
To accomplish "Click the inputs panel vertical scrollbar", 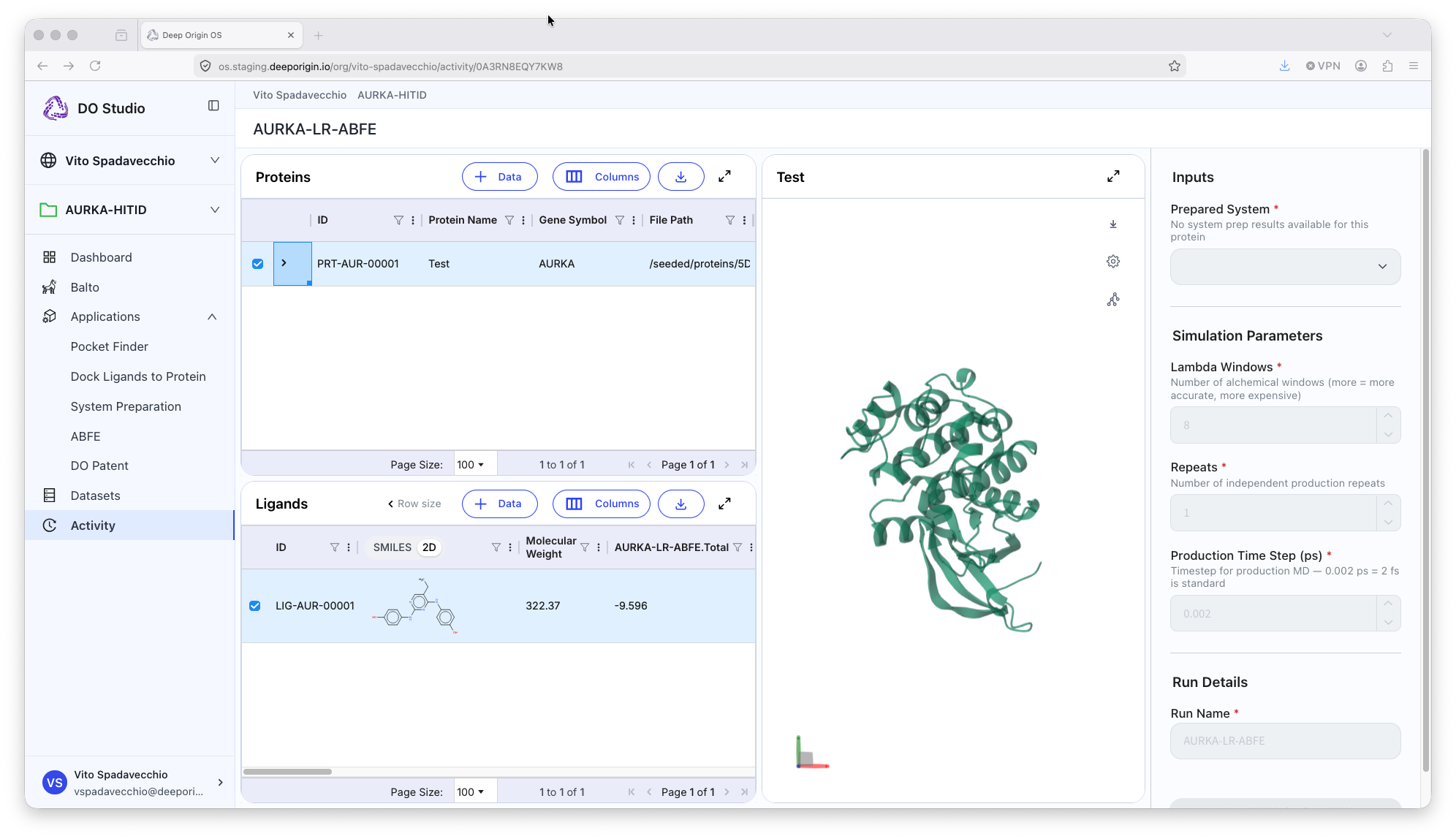I will coord(1425,460).
